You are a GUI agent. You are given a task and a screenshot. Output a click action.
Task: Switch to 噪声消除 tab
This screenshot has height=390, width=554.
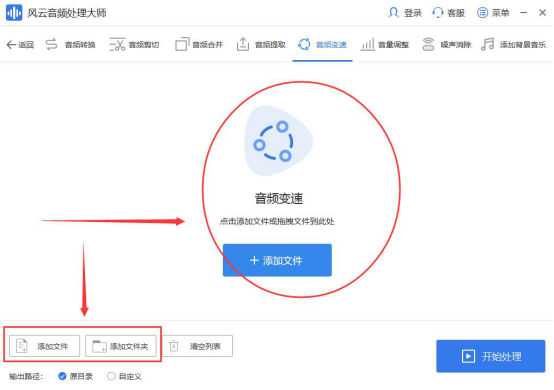(x=456, y=45)
